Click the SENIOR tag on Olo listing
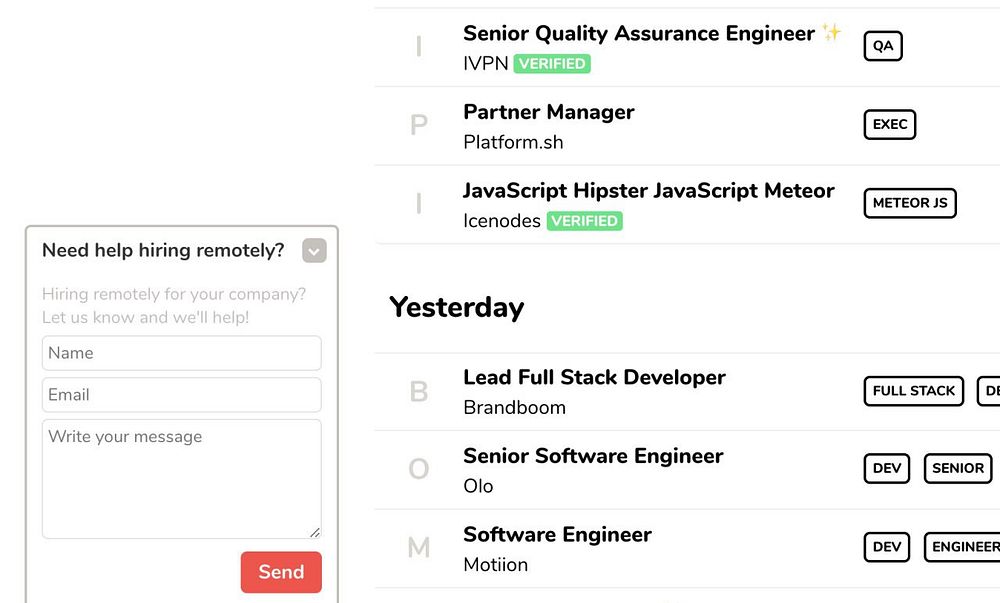The width and height of the screenshot is (1000, 603). pyautogui.click(x=957, y=468)
